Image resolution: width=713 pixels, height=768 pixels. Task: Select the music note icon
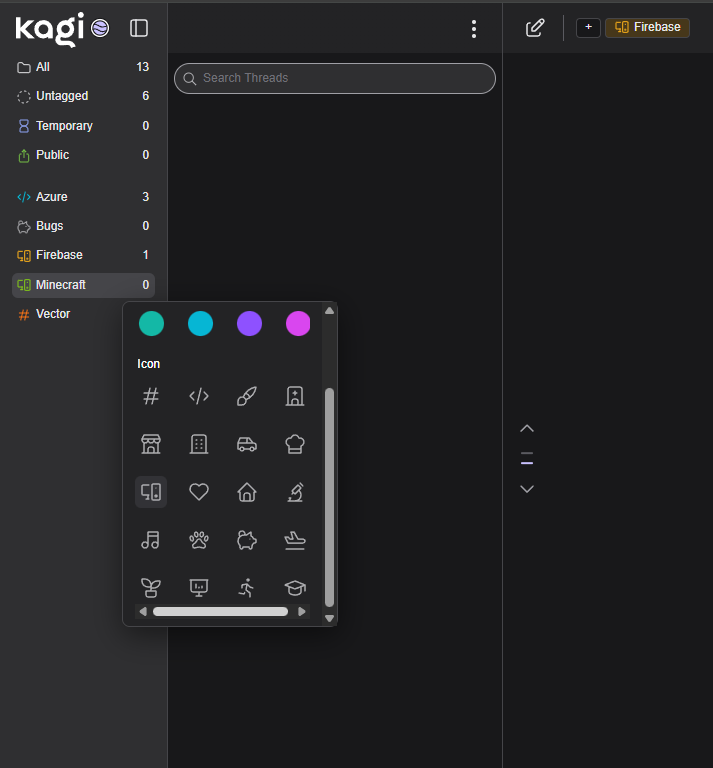tap(151, 540)
